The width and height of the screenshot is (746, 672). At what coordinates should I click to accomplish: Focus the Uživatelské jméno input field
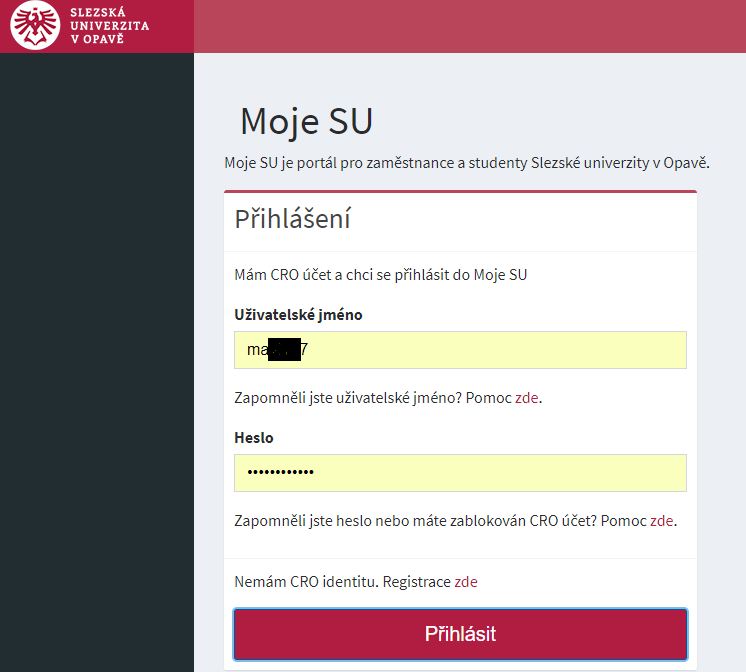tap(460, 350)
